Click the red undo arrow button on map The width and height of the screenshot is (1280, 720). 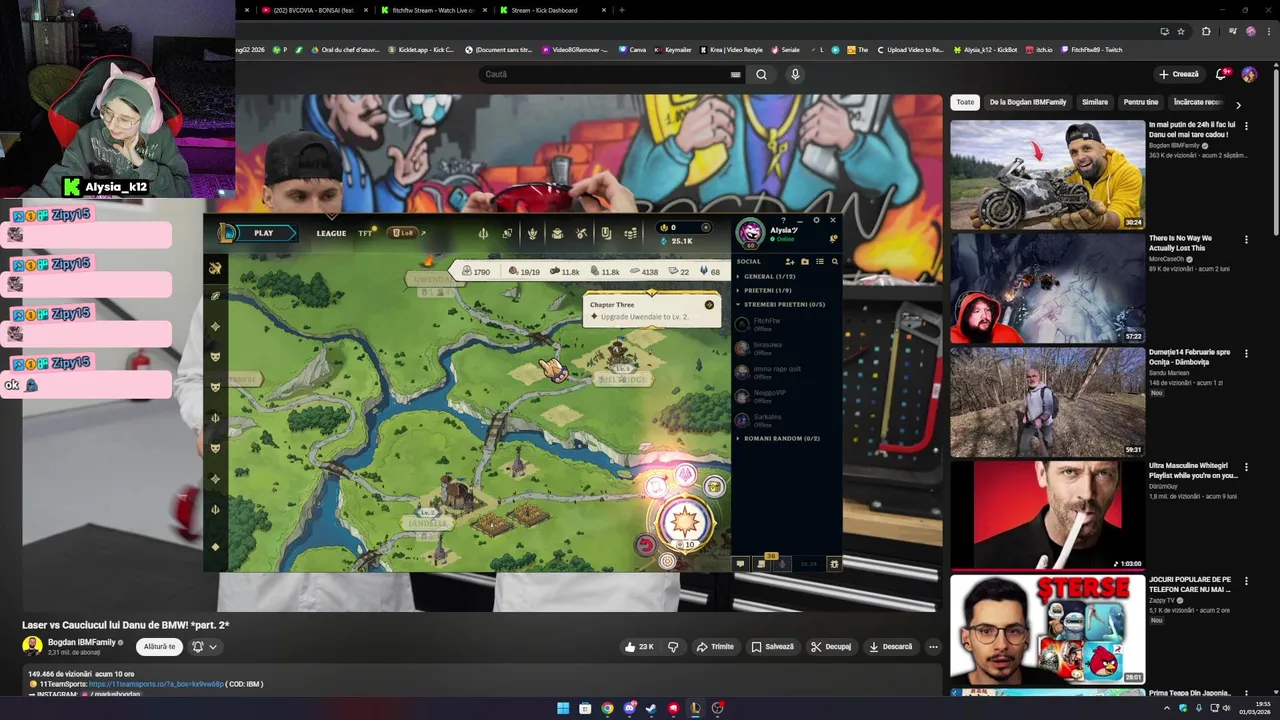(x=646, y=545)
